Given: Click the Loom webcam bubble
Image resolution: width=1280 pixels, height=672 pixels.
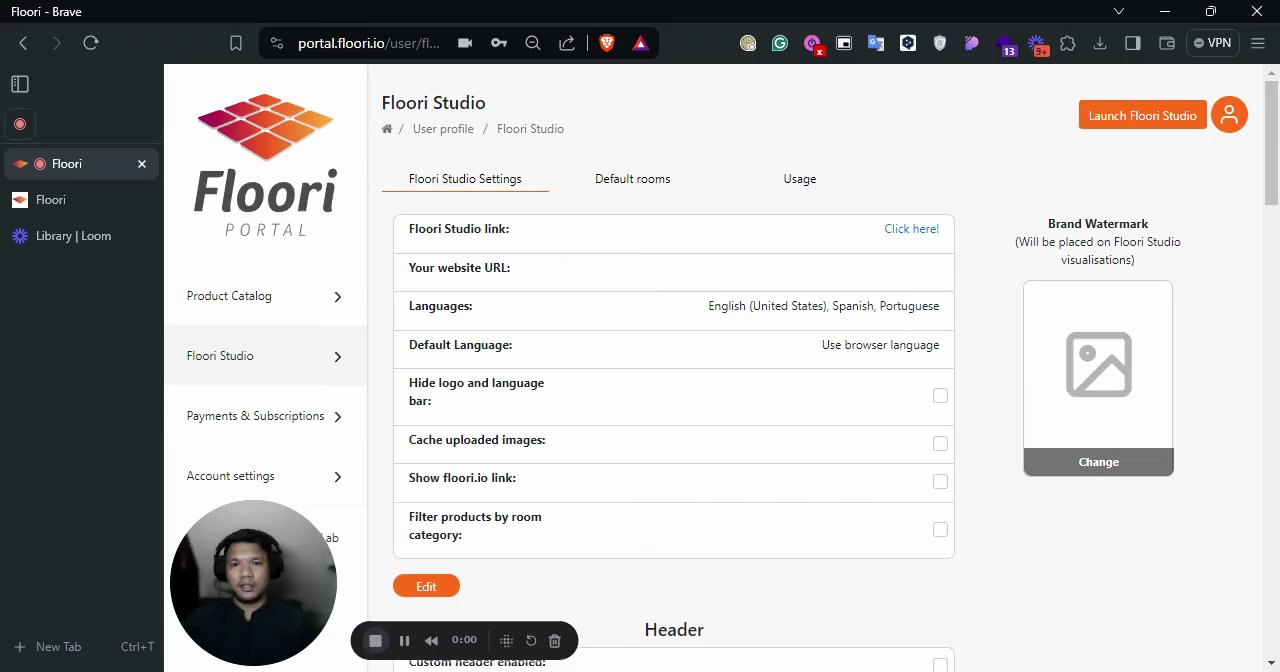Looking at the screenshot, I should point(253,583).
